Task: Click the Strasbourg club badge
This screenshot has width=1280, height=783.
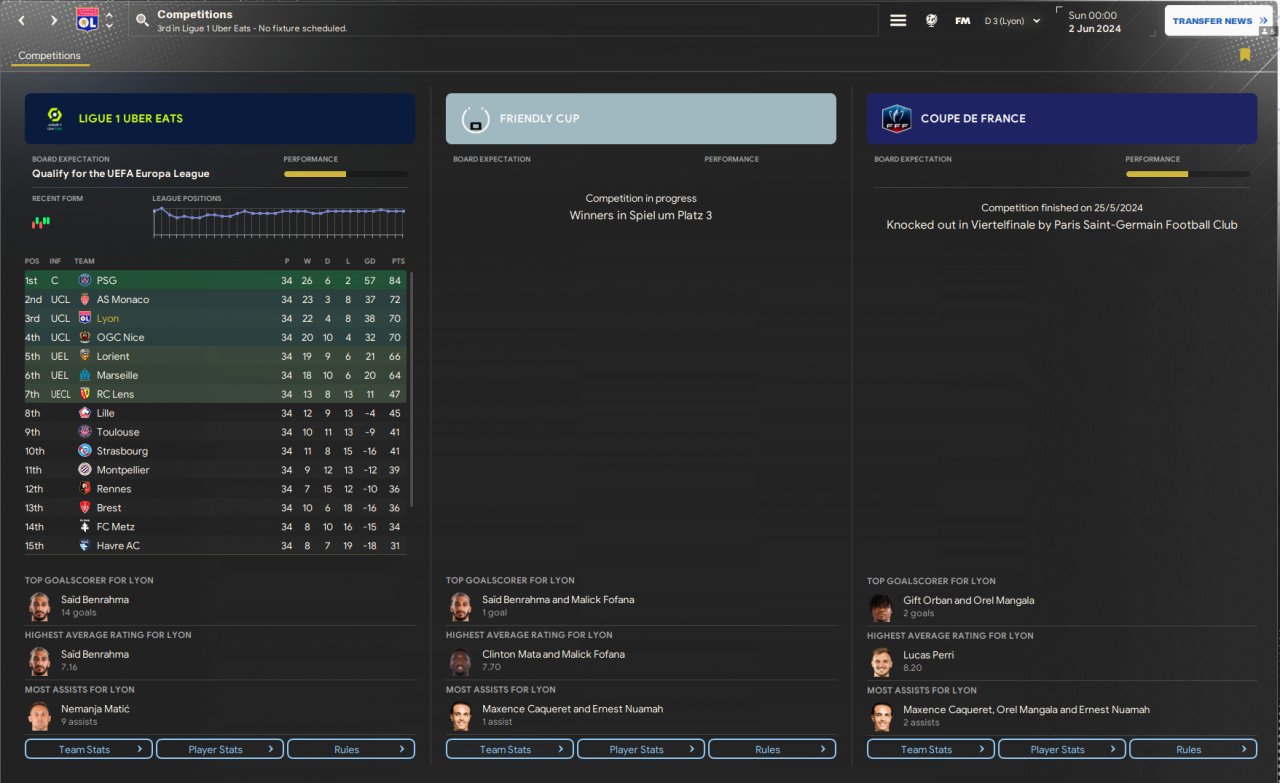Action: pyautogui.click(x=85, y=451)
